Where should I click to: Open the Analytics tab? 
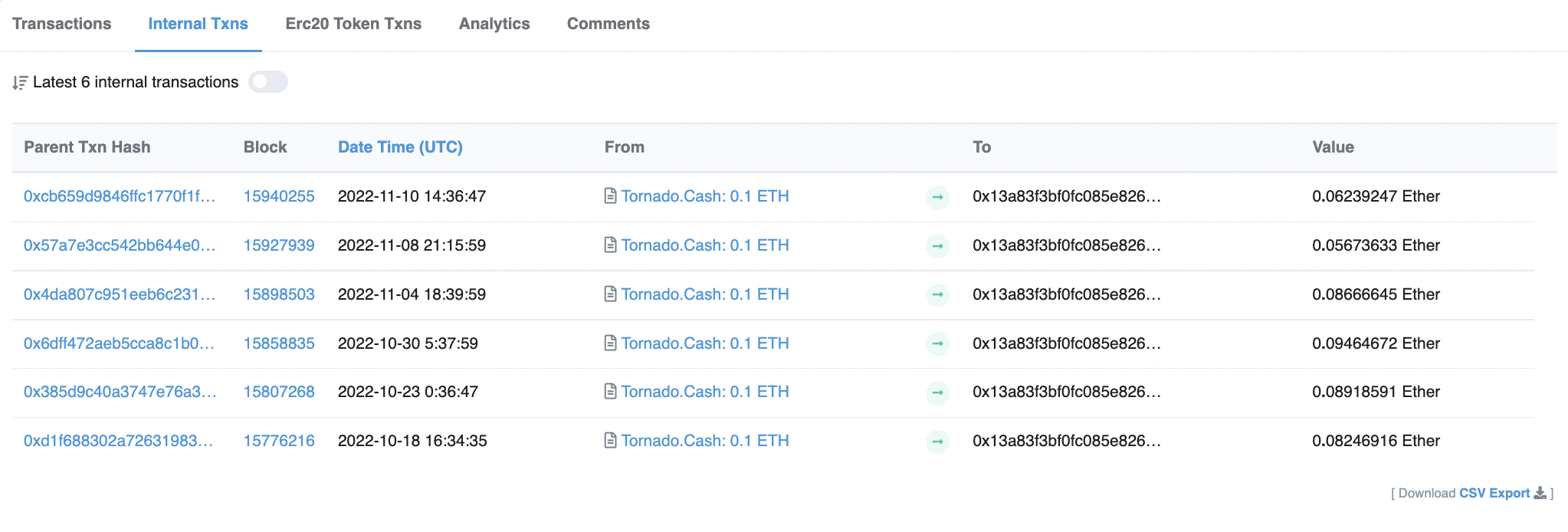(494, 24)
